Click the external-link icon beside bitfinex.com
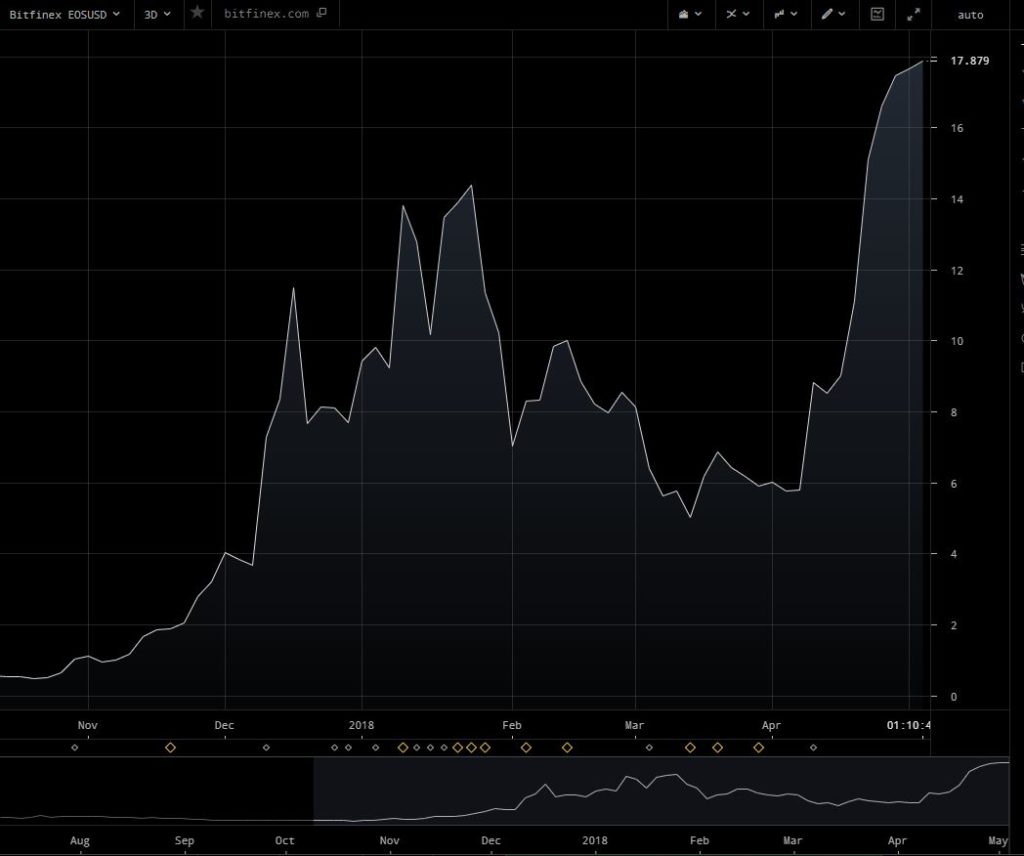This screenshot has width=1024, height=856. click(x=321, y=13)
